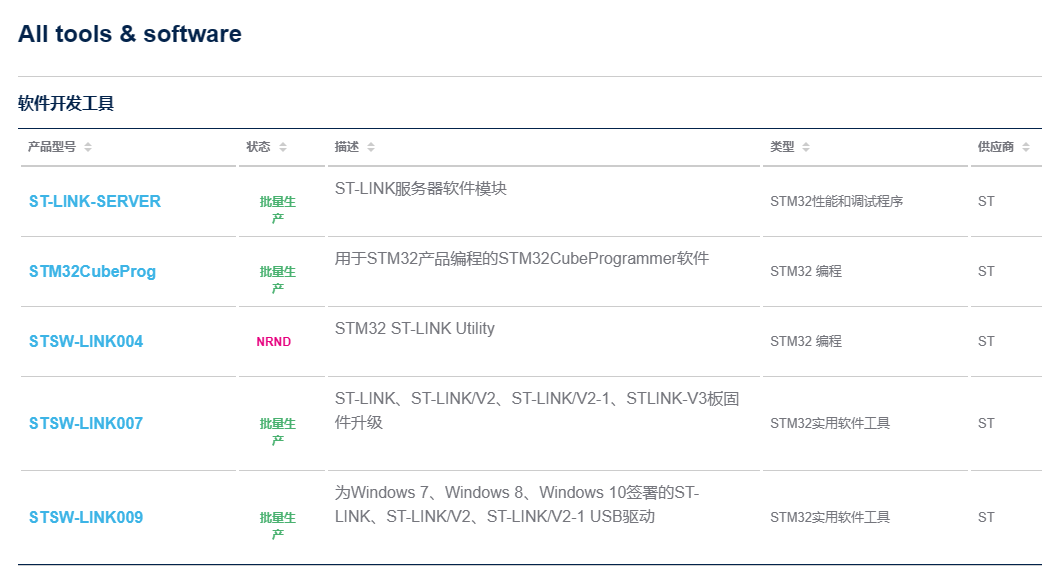Click the NRND status of STSW-LINK004
1042x582 pixels.
[x=274, y=342]
